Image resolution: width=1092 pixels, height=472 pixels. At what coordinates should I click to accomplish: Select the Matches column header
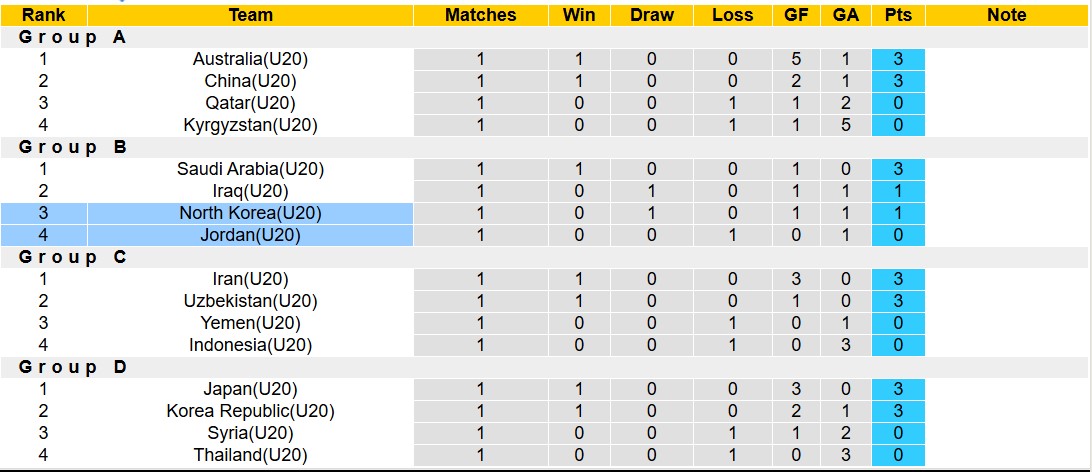(x=480, y=15)
